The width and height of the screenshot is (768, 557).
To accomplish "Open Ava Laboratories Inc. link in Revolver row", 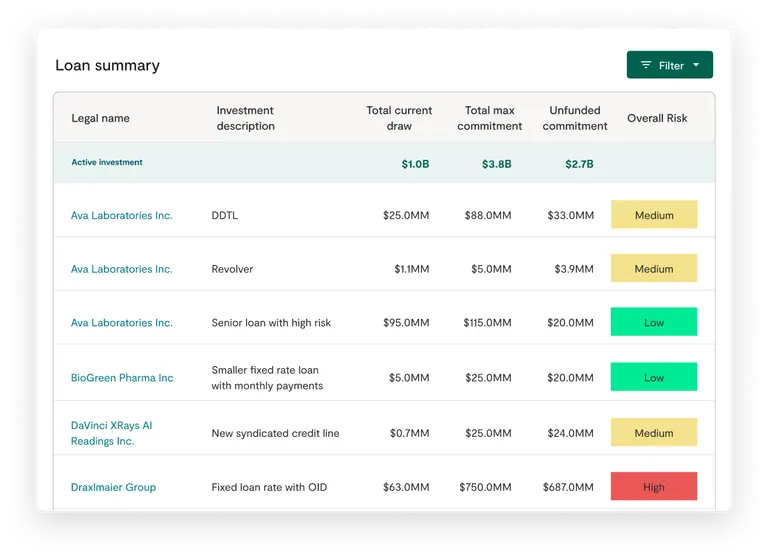I will pos(121,269).
